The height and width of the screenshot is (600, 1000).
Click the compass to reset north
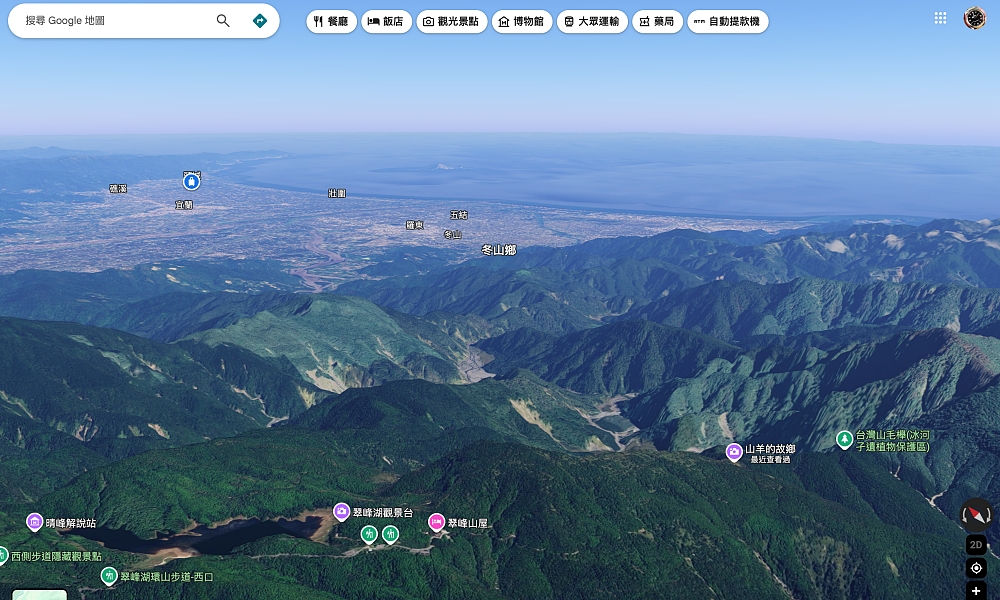click(x=976, y=515)
